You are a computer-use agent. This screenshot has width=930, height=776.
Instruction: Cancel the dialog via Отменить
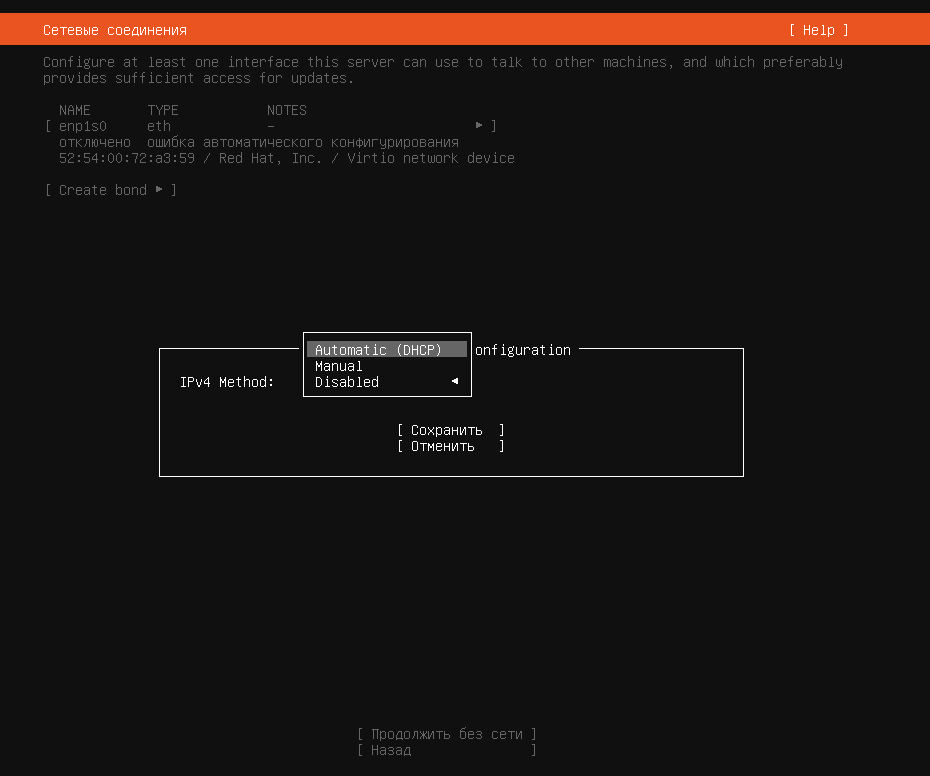451,446
